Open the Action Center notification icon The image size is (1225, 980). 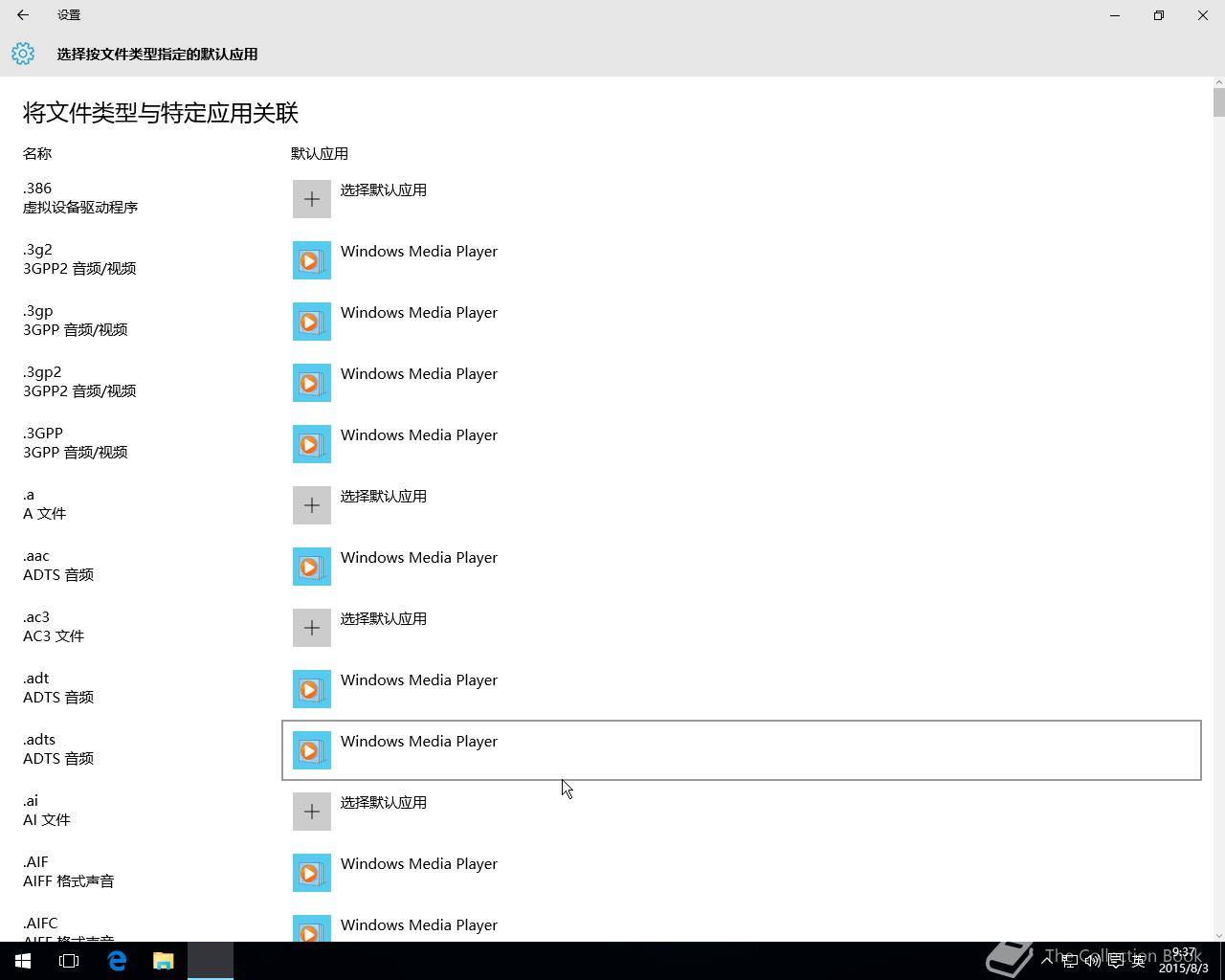click(1115, 961)
